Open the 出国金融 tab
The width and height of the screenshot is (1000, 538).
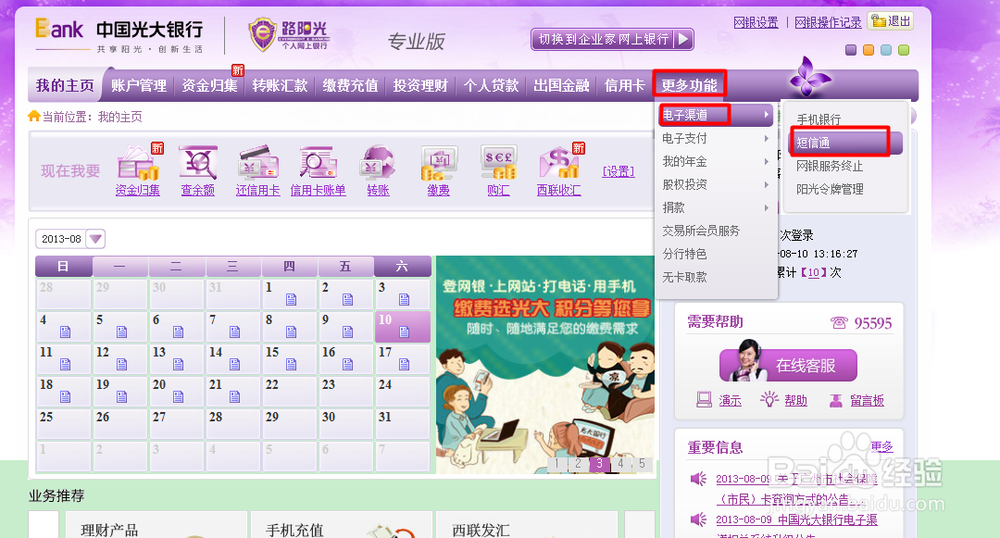coord(561,85)
